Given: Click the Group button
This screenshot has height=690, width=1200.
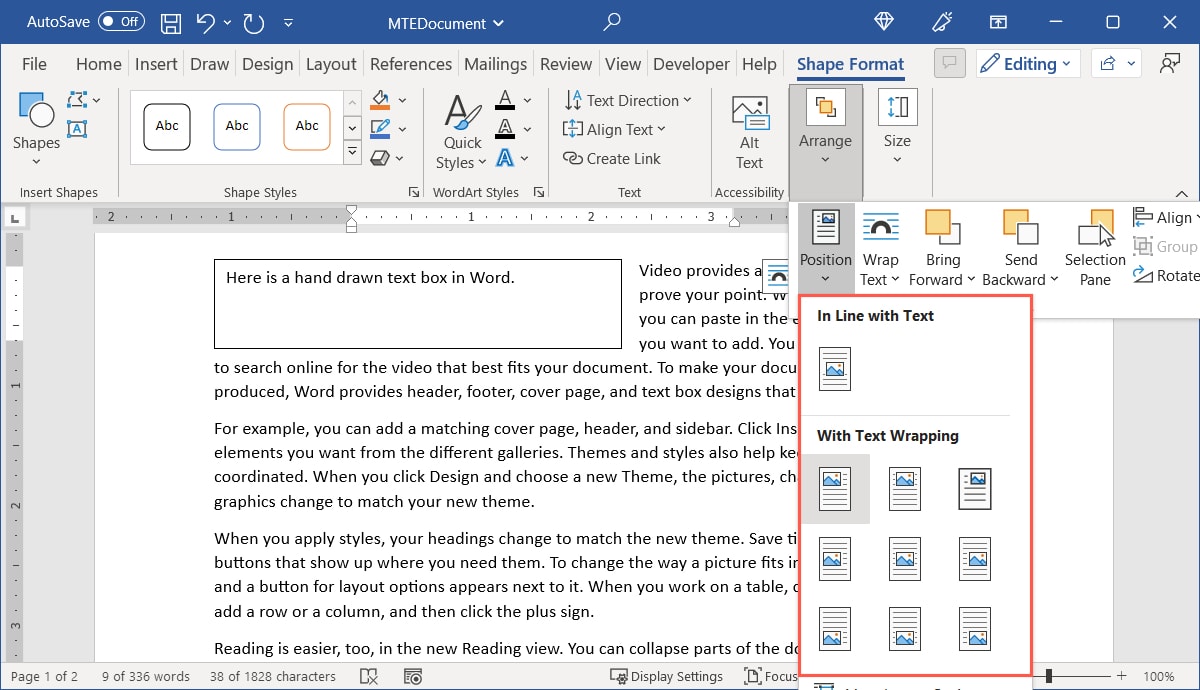Looking at the screenshot, I should (1164, 246).
